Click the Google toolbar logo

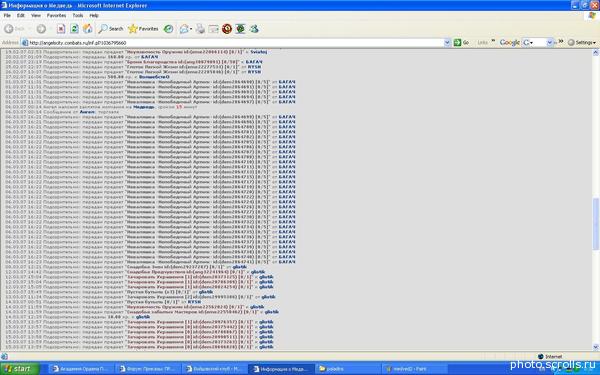point(510,42)
